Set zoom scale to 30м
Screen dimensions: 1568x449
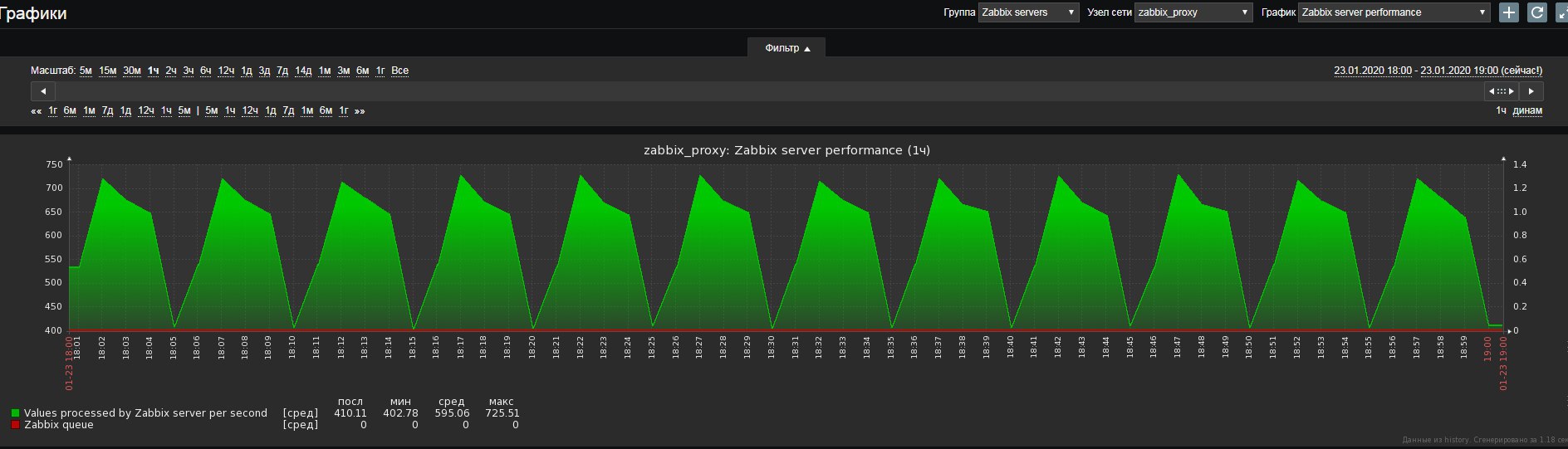(x=132, y=71)
